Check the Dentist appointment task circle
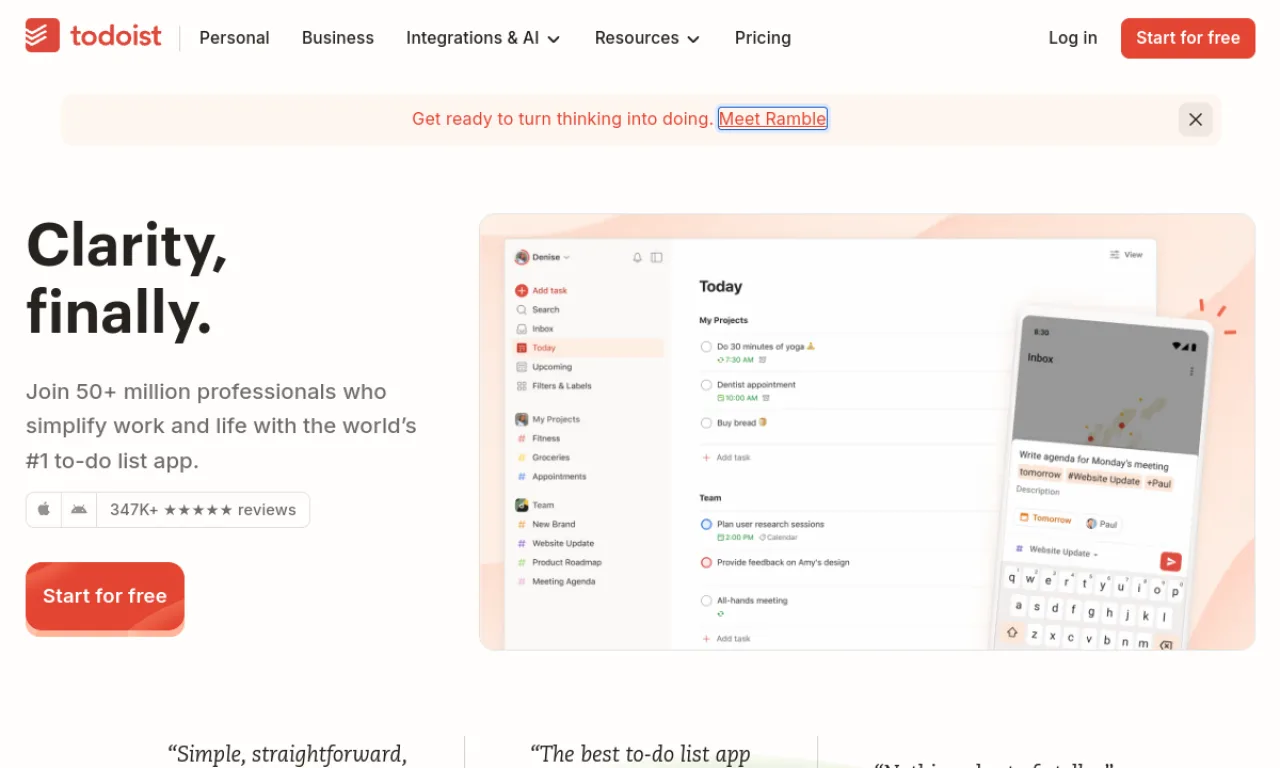 (706, 385)
